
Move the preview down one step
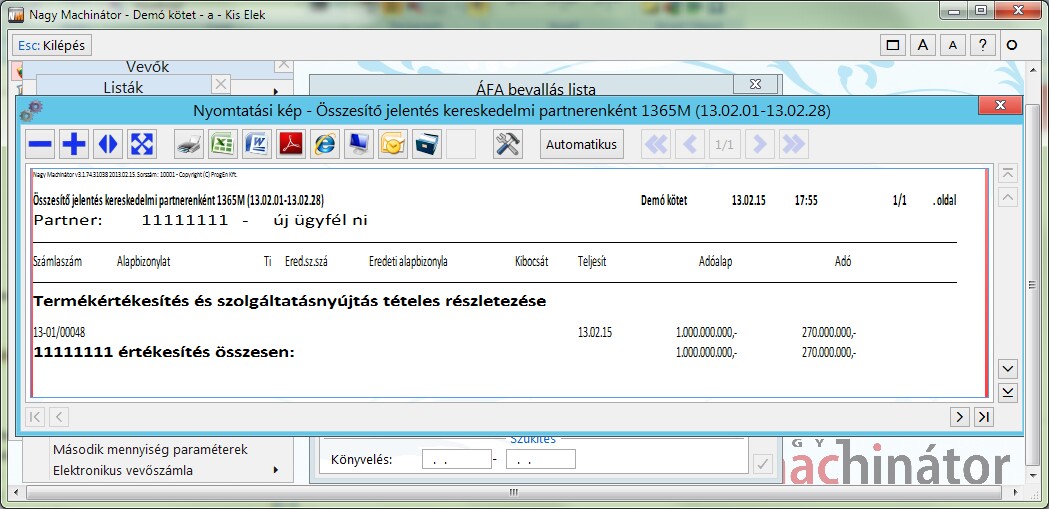(1008, 369)
